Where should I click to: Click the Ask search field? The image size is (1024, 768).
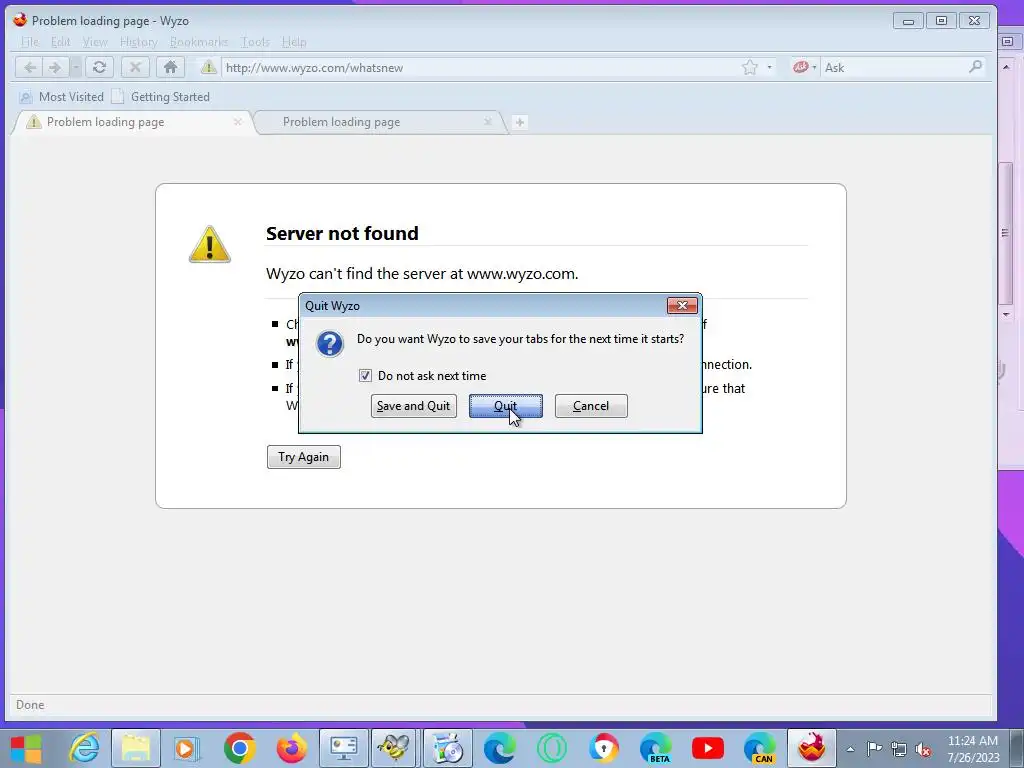click(893, 67)
